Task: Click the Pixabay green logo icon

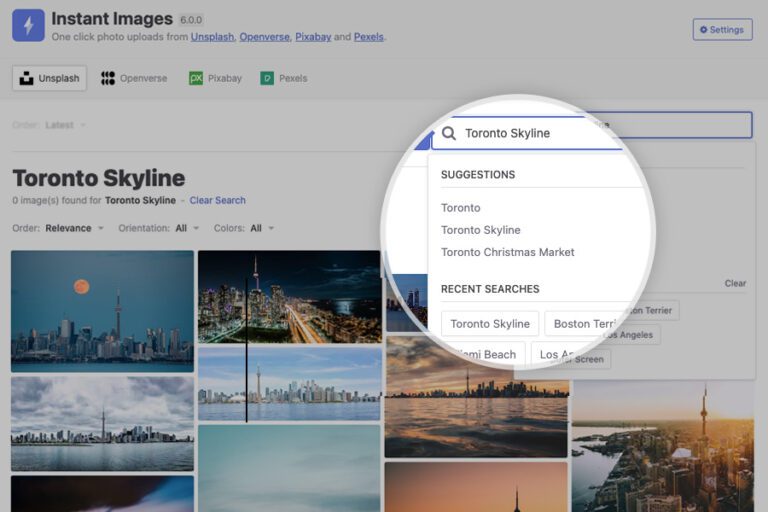Action: tap(196, 78)
